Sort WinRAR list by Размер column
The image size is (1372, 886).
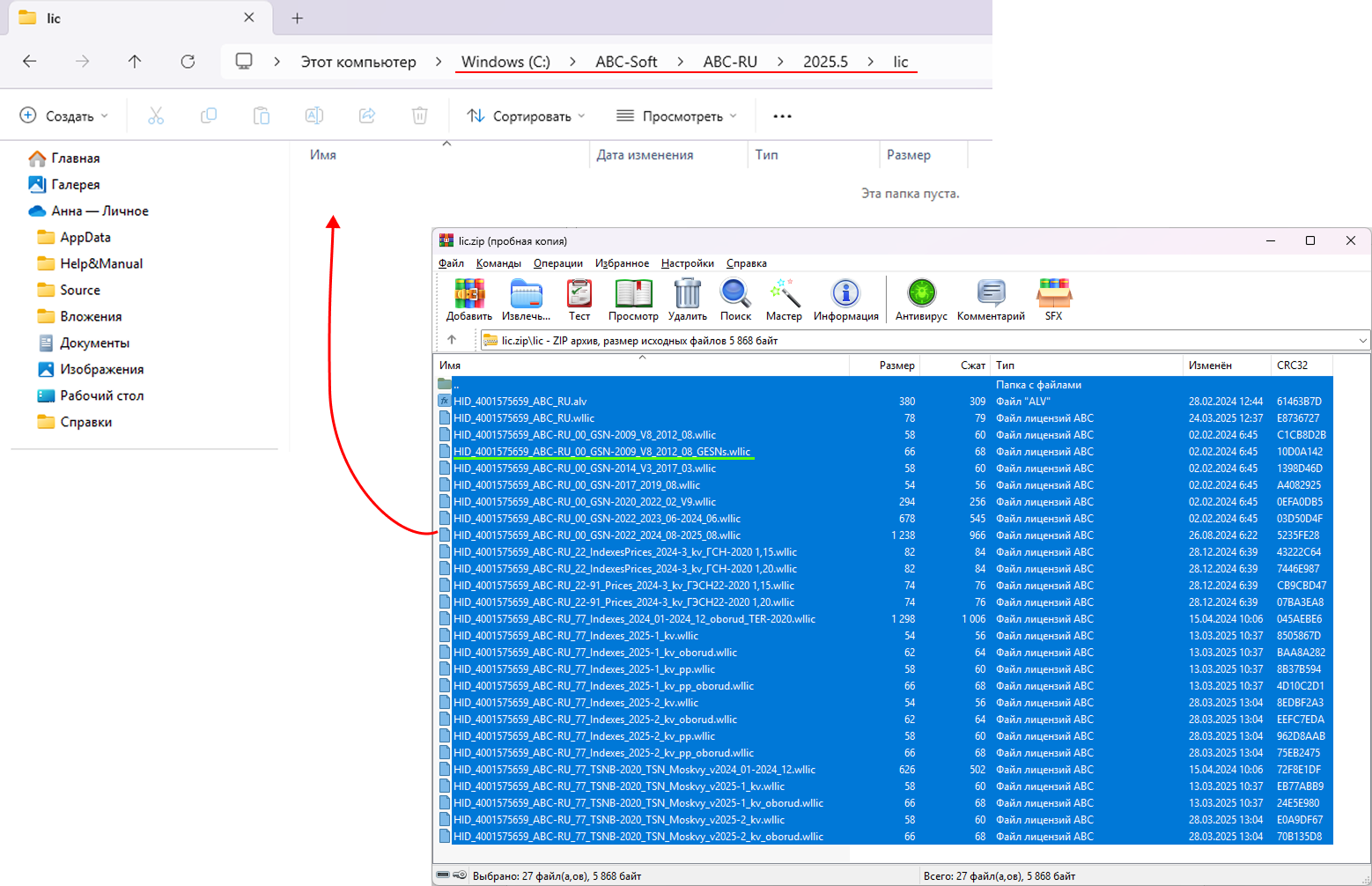[884, 365]
